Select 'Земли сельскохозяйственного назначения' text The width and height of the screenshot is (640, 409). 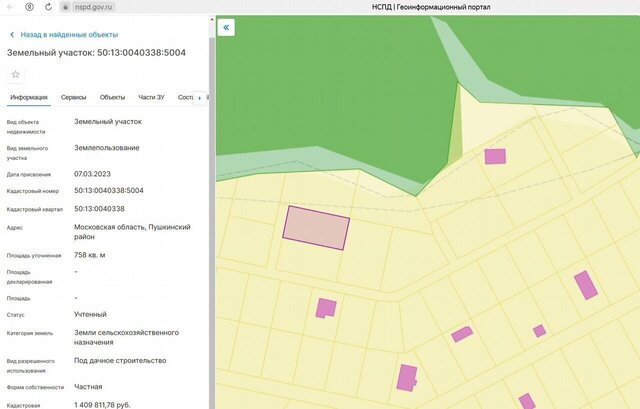(x=127, y=338)
